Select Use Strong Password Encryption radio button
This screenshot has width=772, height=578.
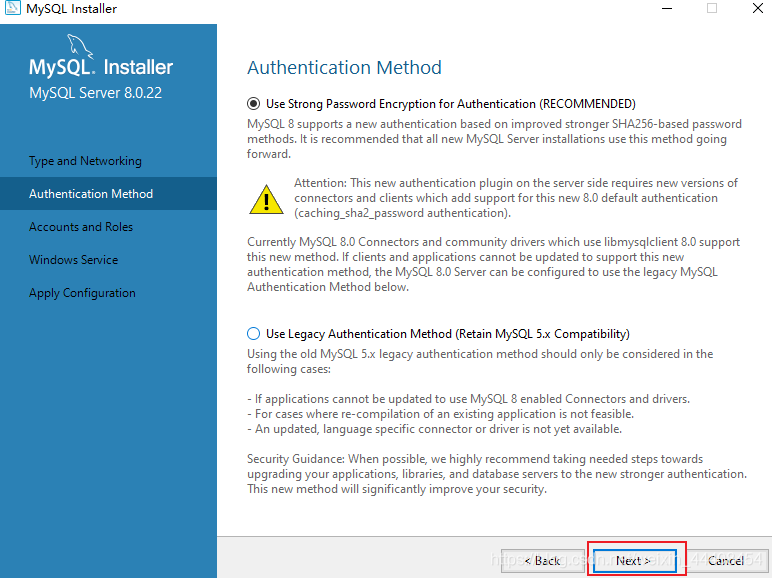(x=253, y=103)
